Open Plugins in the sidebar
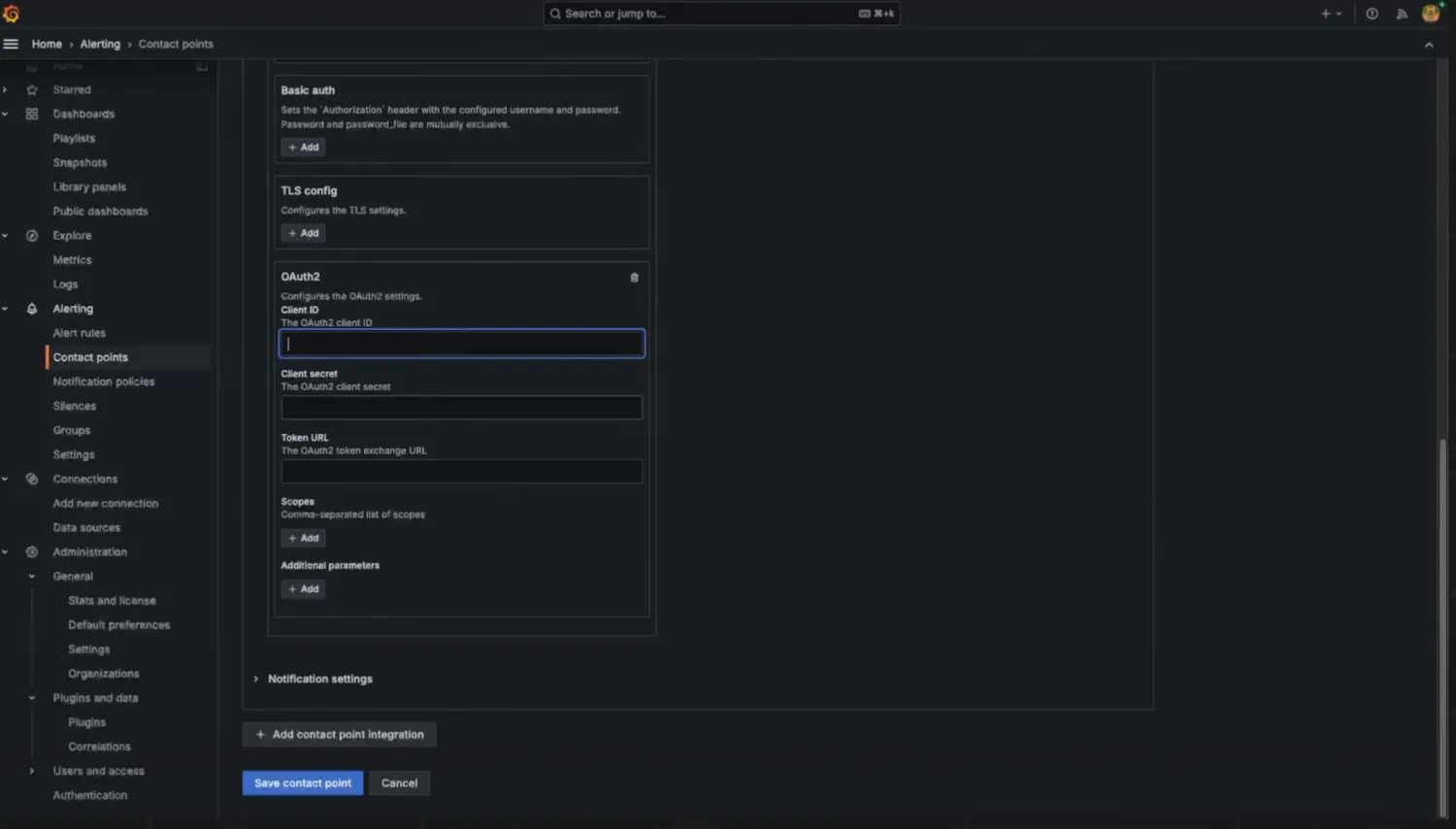 click(x=86, y=722)
